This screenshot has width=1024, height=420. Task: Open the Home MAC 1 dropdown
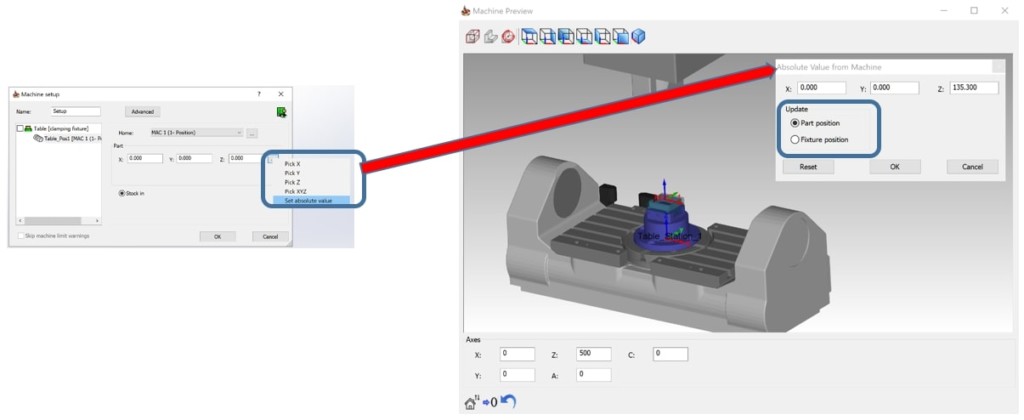click(196, 133)
